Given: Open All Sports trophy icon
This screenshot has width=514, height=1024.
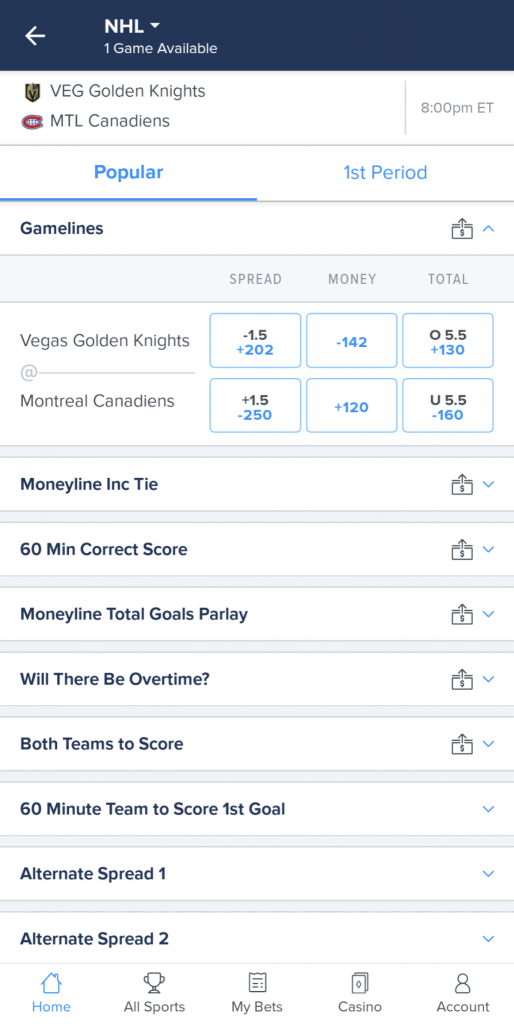Looking at the screenshot, I should [x=154, y=983].
